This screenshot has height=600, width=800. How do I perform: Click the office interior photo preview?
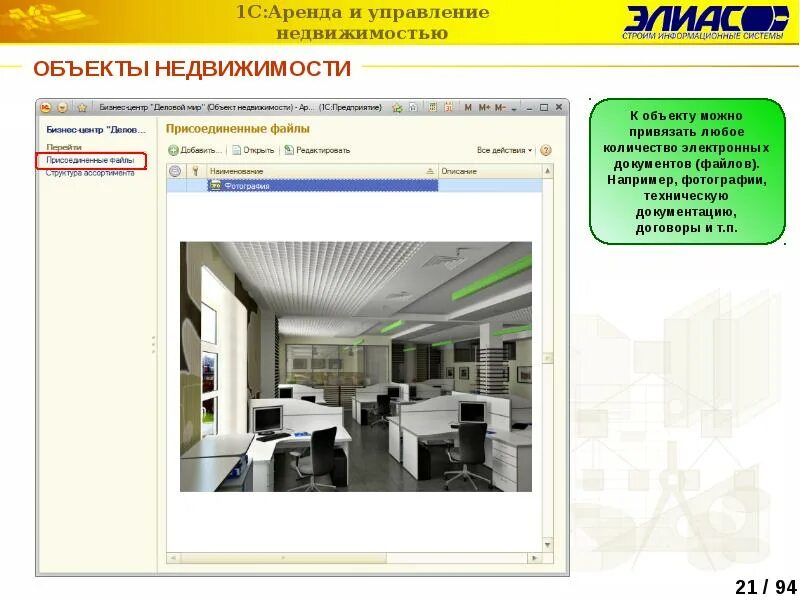(356, 367)
